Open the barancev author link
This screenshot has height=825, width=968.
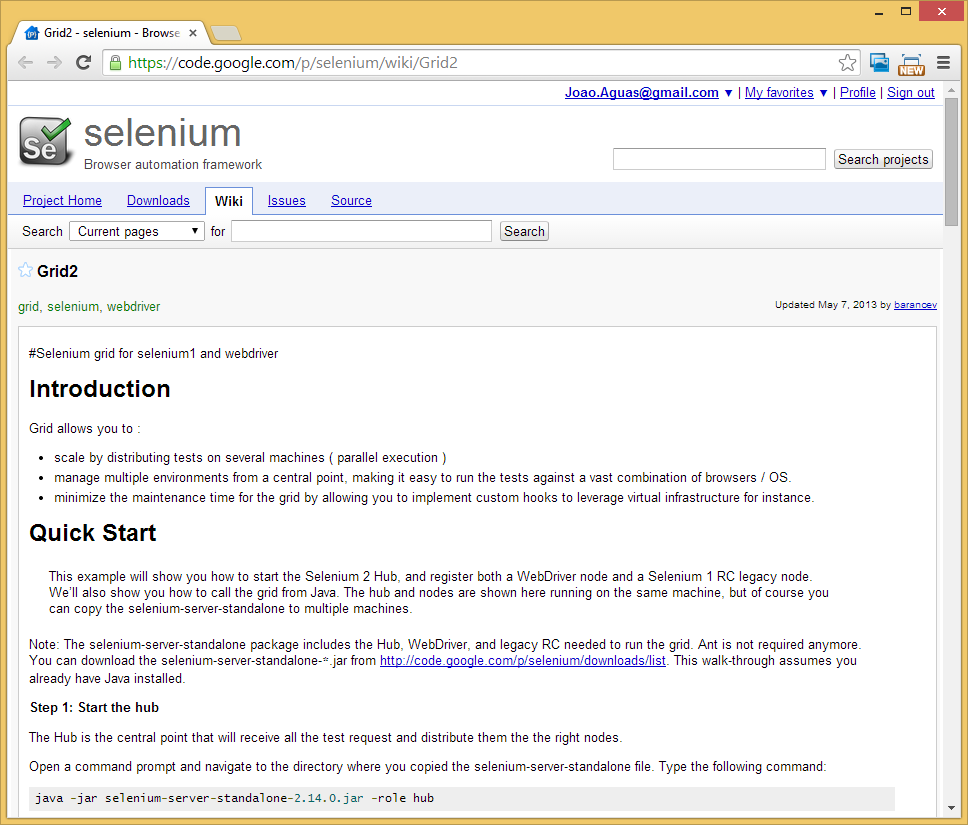pyautogui.click(x=915, y=304)
